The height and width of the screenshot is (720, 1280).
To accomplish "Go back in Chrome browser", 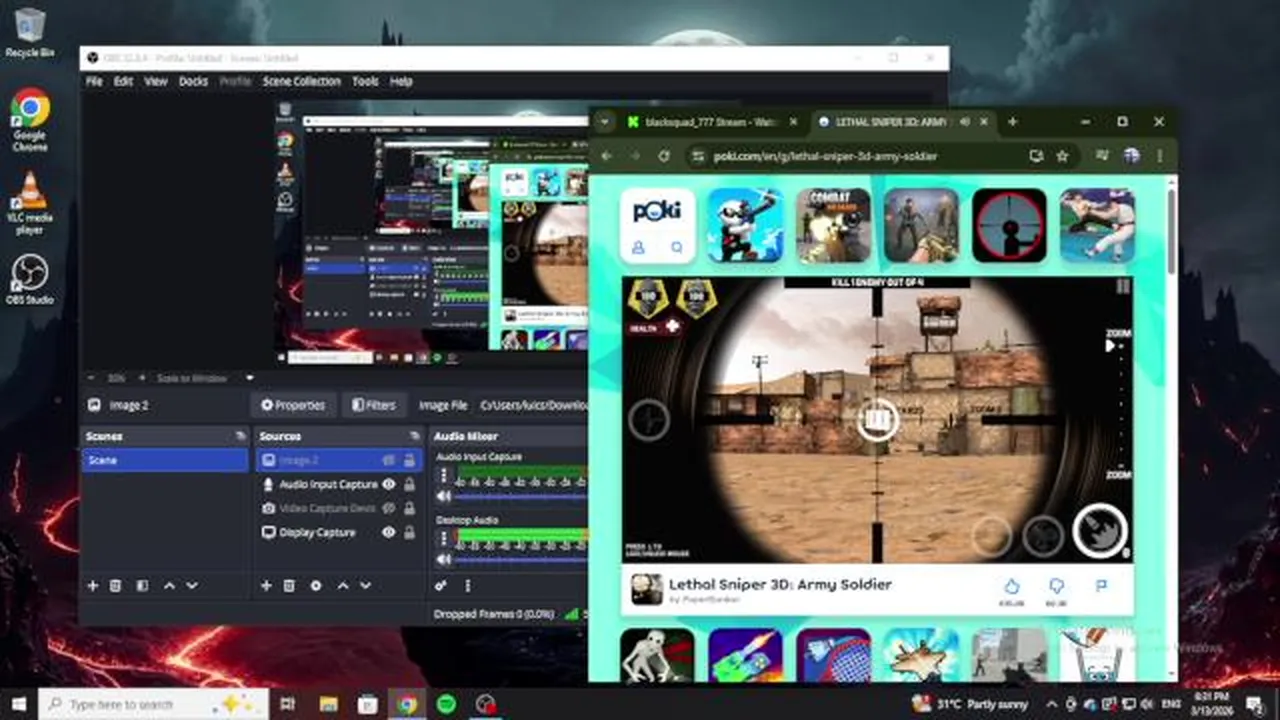I will tap(607, 156).
